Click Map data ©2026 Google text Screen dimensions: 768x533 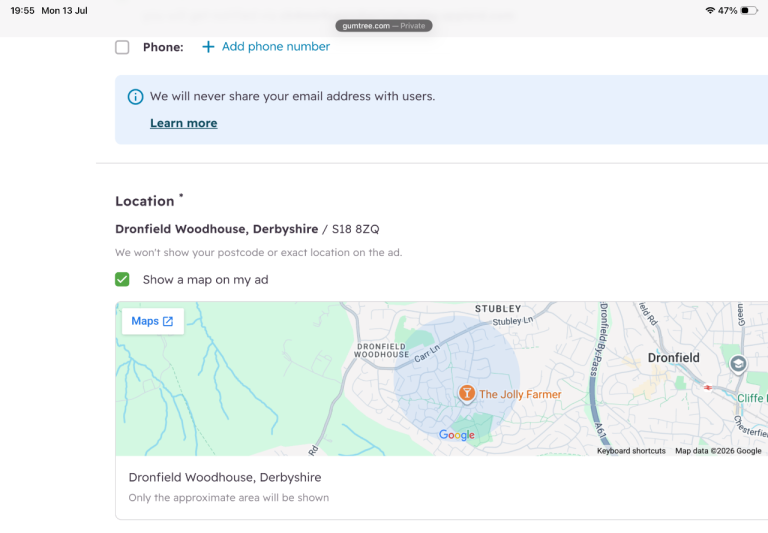click(718, 451)
